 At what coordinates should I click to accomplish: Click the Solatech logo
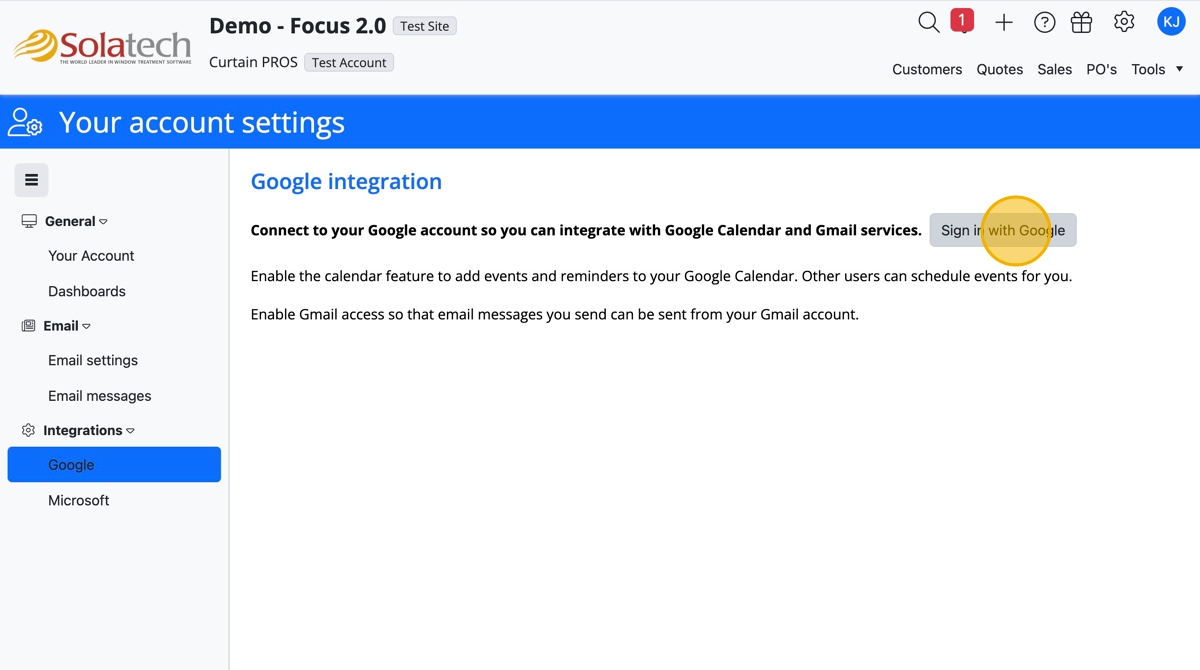pyautogui.click(x=102, y=47)
